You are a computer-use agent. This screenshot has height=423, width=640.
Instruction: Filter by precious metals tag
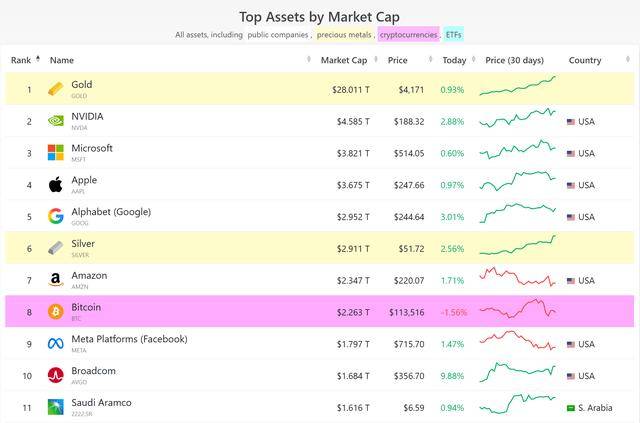coord(345,35)
